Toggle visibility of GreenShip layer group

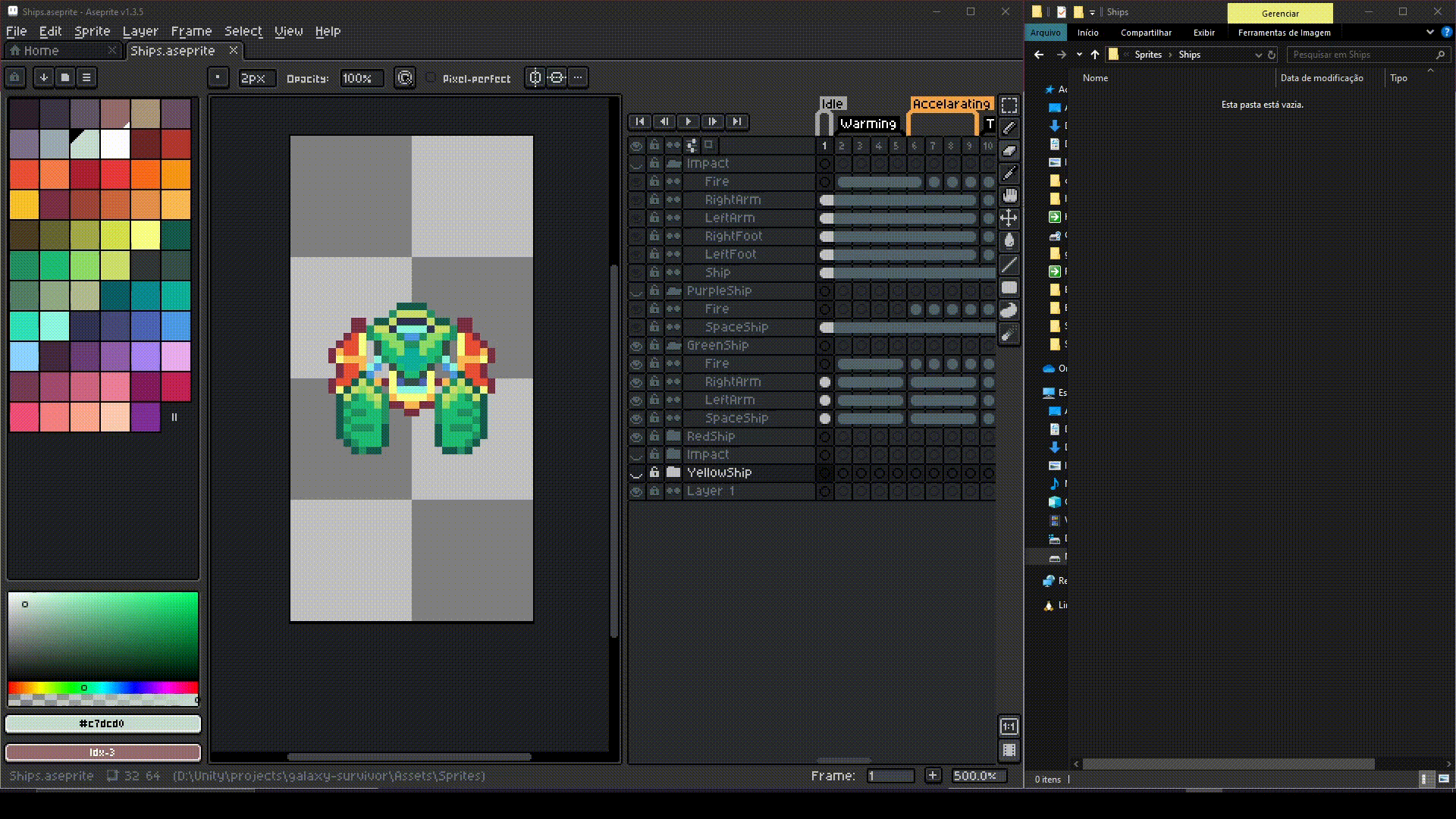click(x=637, y=346)
